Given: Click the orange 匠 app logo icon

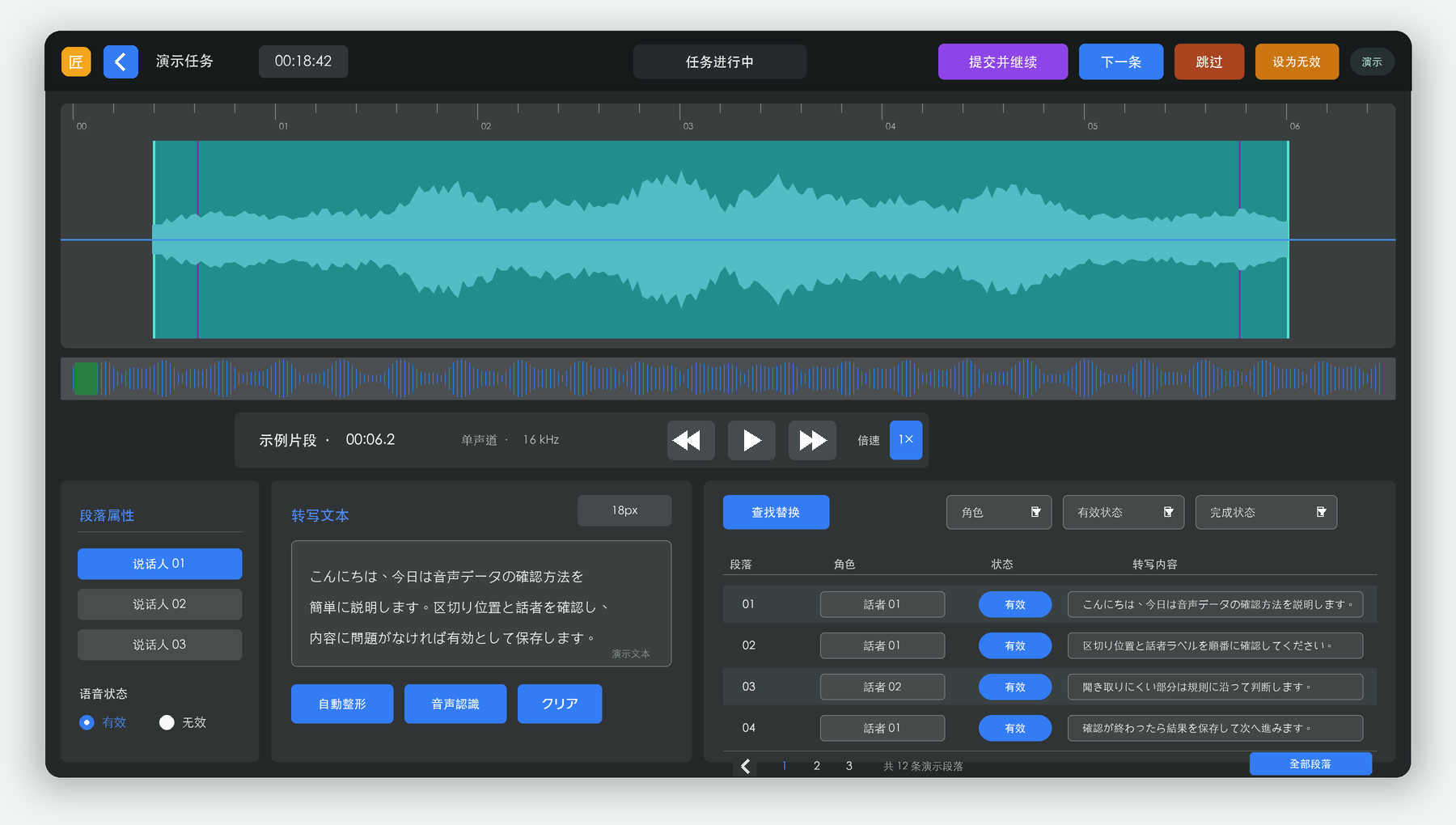Looking at the screenshot, I should click(x=76, y=61).
